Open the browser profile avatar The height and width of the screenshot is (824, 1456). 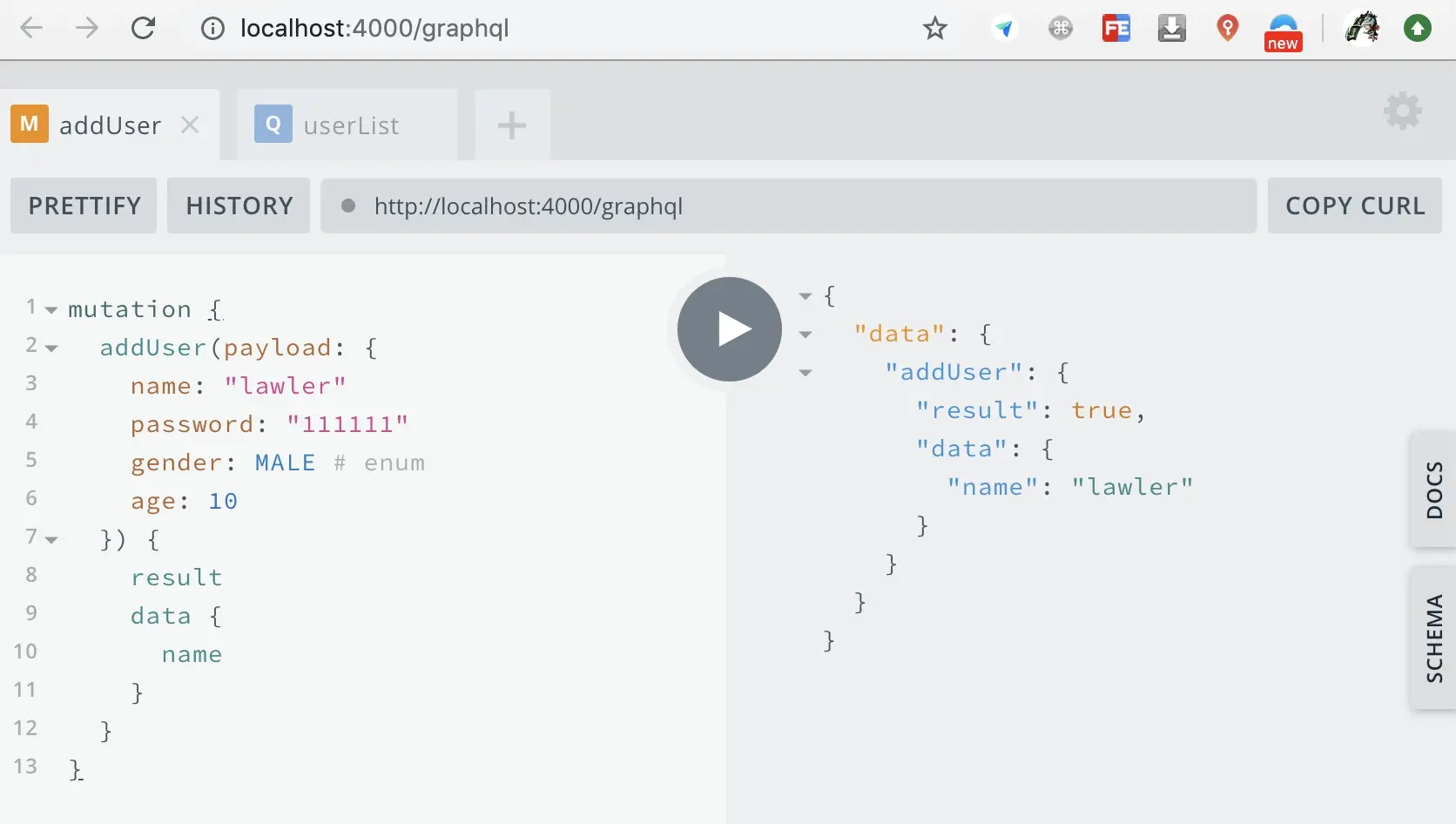coord(1363,28)
